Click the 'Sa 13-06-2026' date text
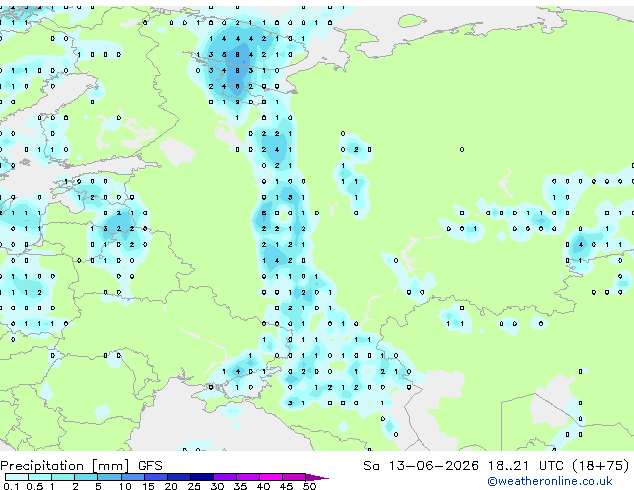The width and height of the screenshot is (634, 490). (421, 465)
